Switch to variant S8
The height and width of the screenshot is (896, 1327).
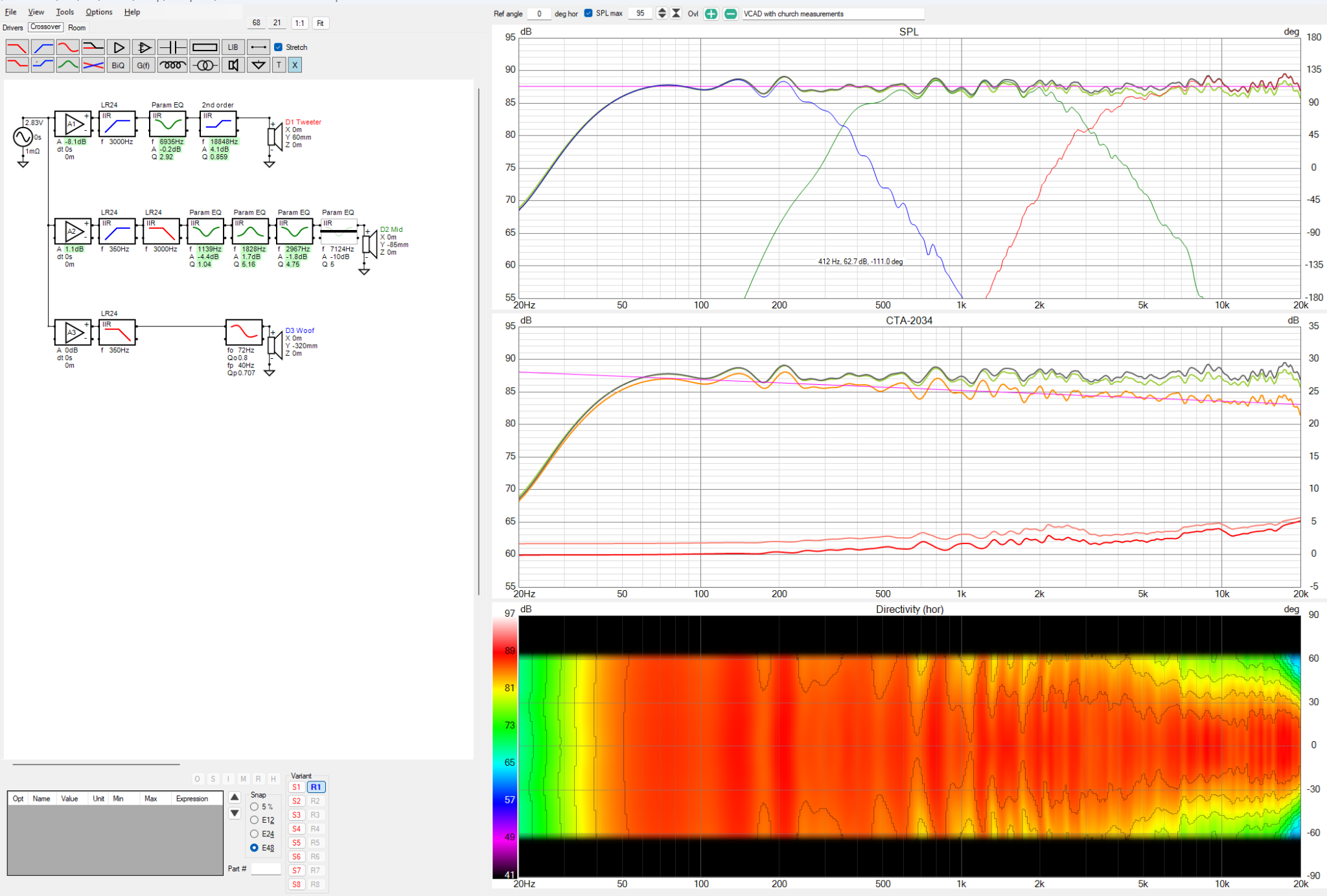point(296,884)
